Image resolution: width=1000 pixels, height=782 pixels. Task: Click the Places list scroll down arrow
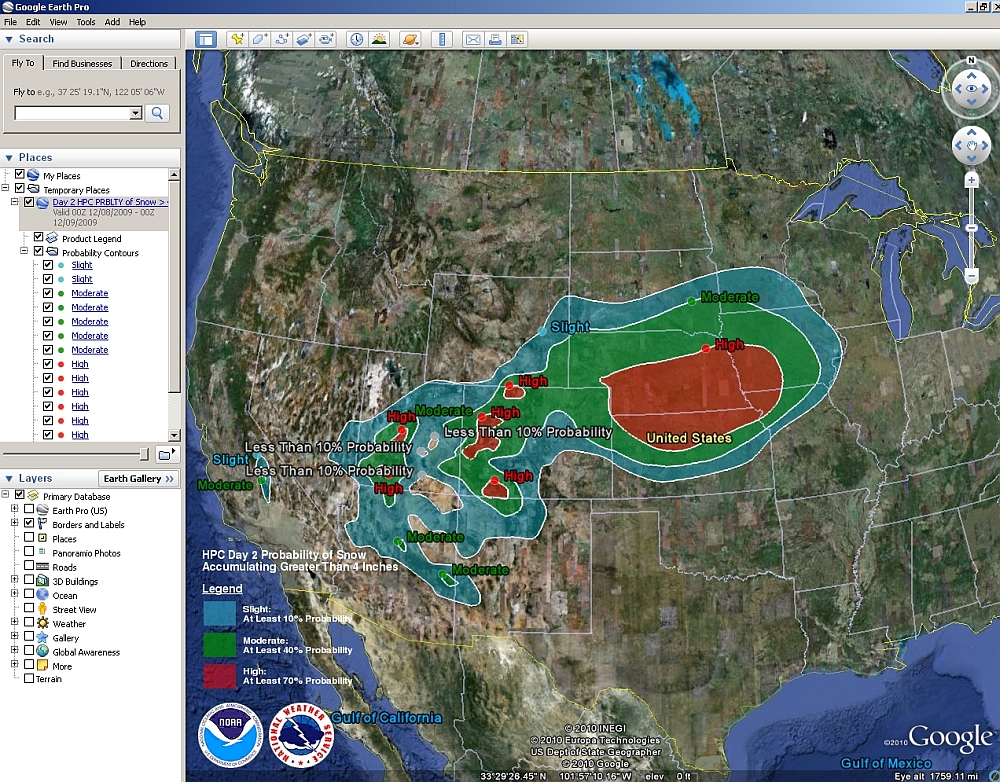click(x=174, y=435)
